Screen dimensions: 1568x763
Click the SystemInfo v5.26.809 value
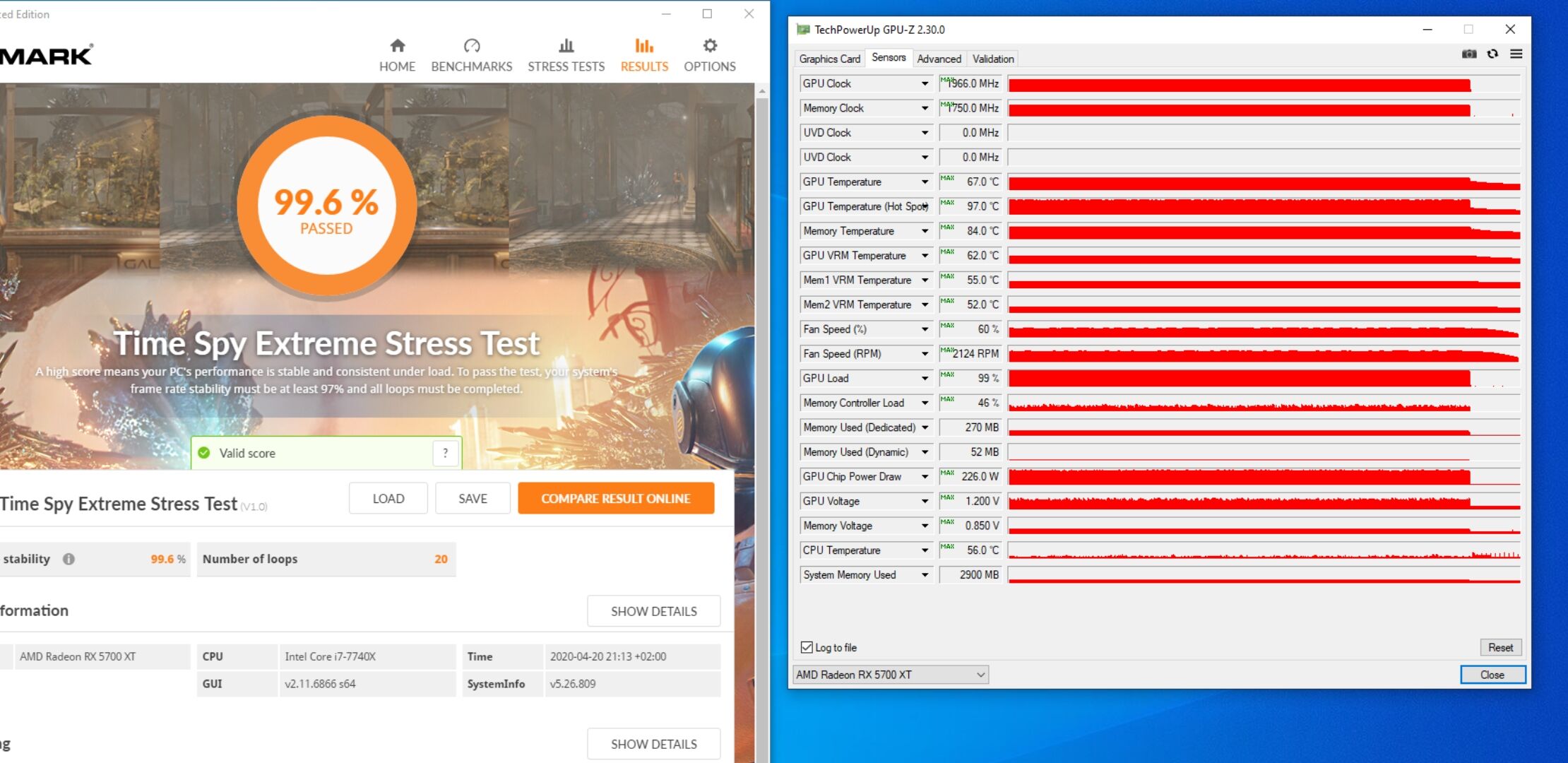click(x=632, y=684)
